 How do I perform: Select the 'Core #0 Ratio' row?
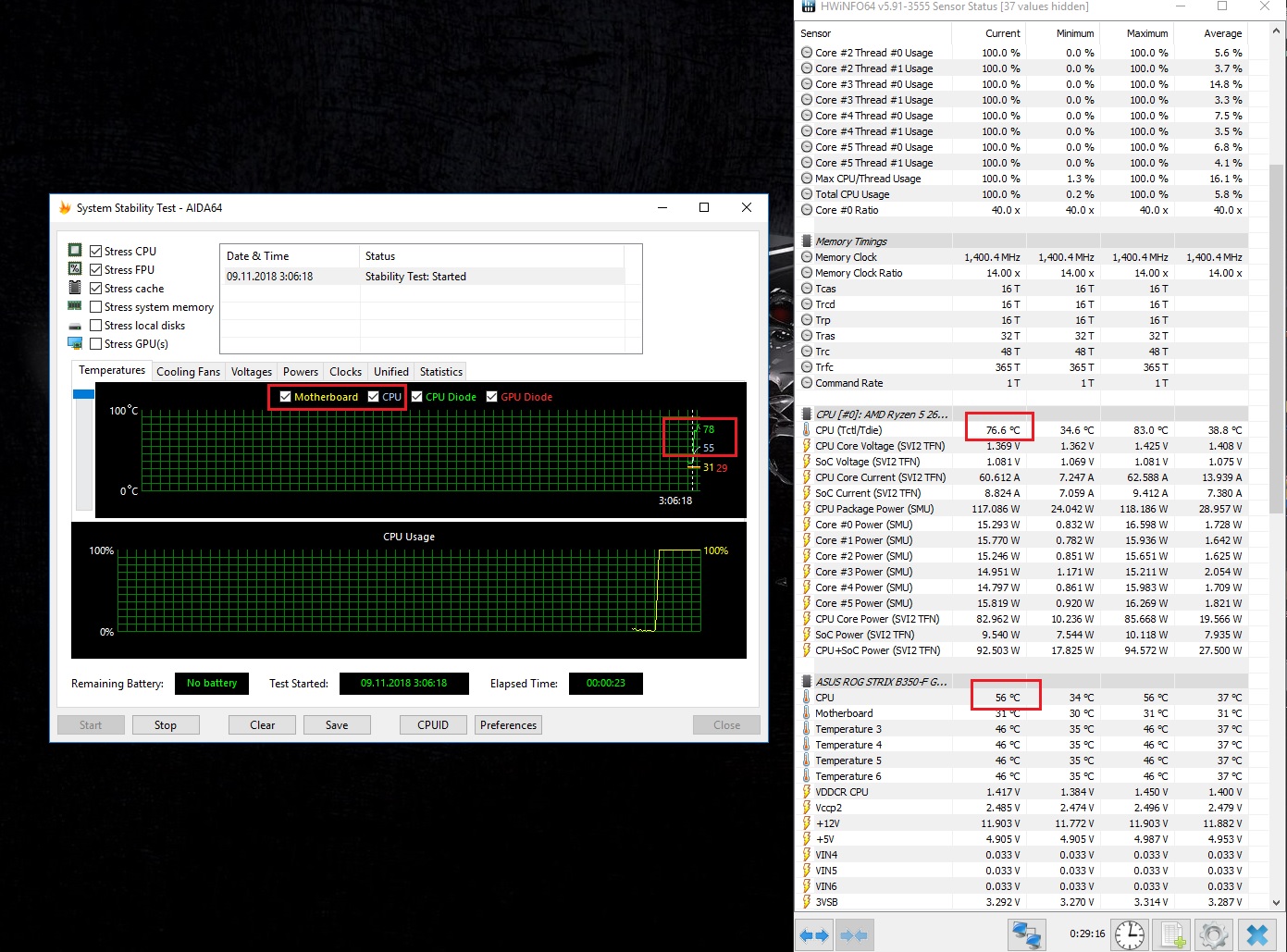(1022, 210)
